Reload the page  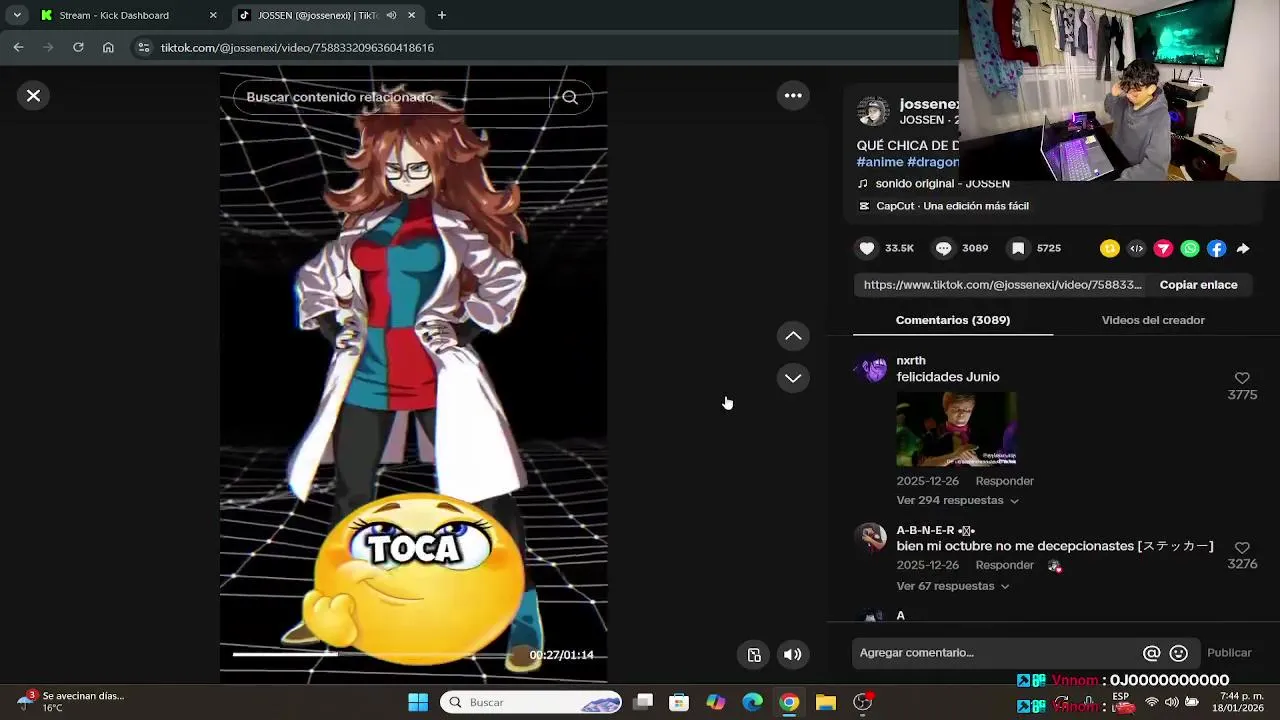coord(78,47)
